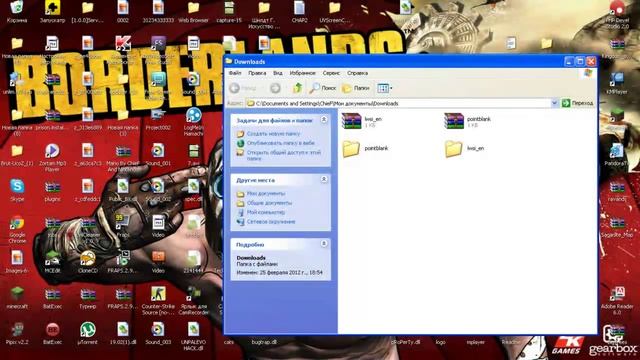Go up one folder level
The width and height of the screenshot is (640, 360).
pos(298,88)
